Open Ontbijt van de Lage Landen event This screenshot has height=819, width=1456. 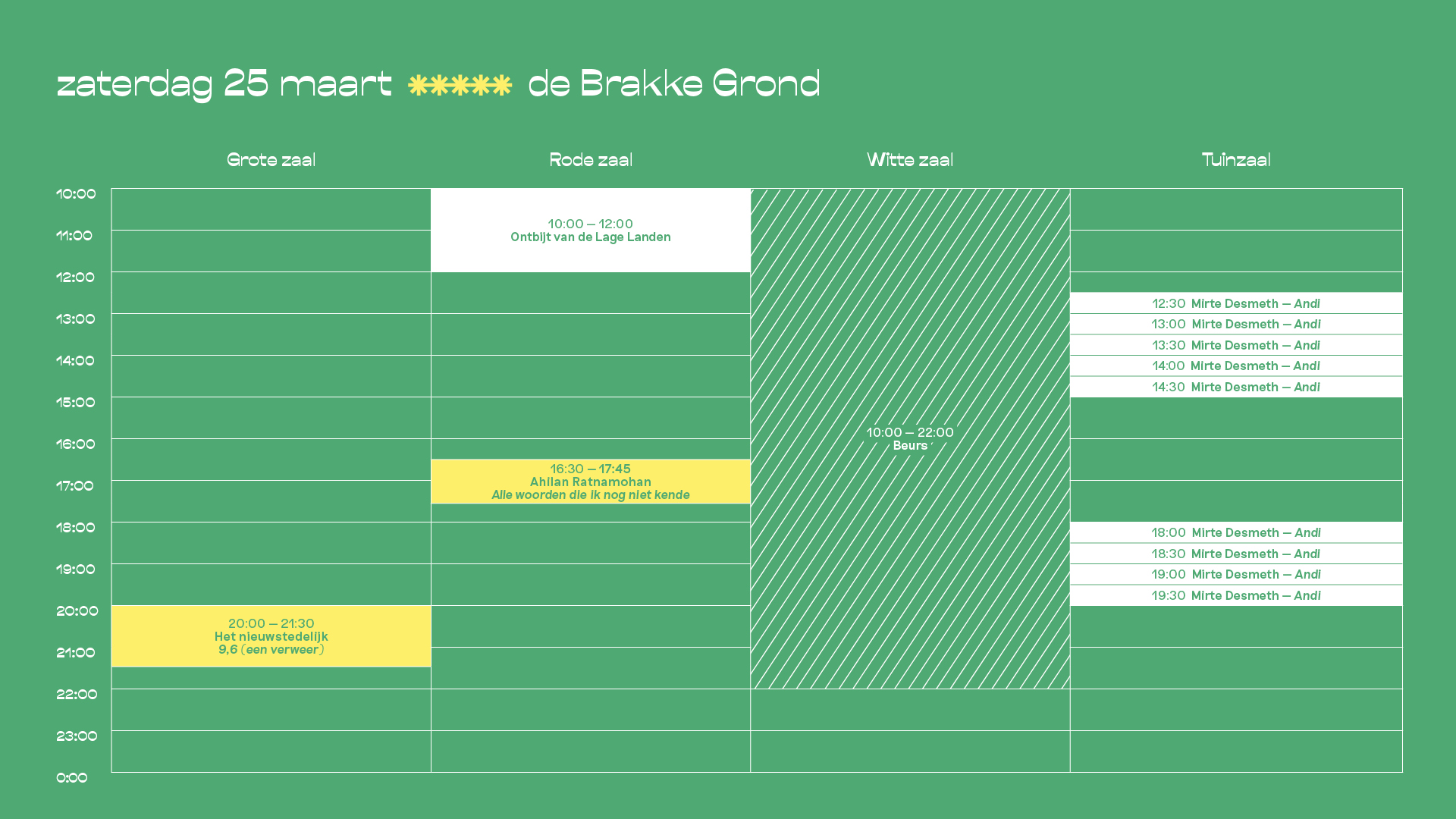(x=591, y=230)
